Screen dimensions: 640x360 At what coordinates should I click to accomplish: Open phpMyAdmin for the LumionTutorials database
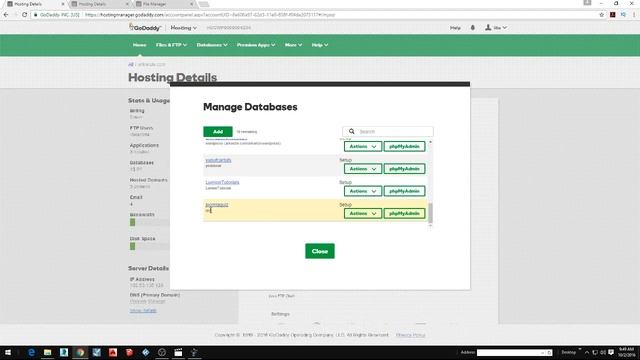(x=404, y=191)
